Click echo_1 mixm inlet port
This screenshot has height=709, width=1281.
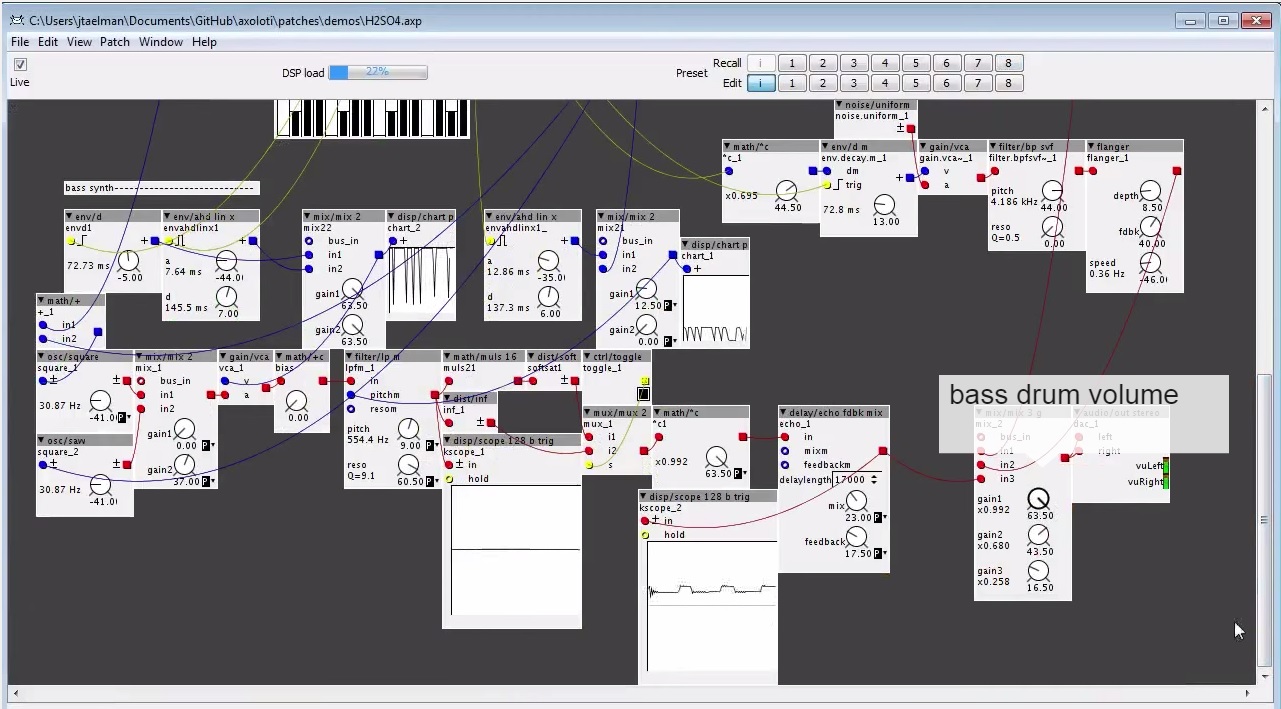tap(785, 451)
